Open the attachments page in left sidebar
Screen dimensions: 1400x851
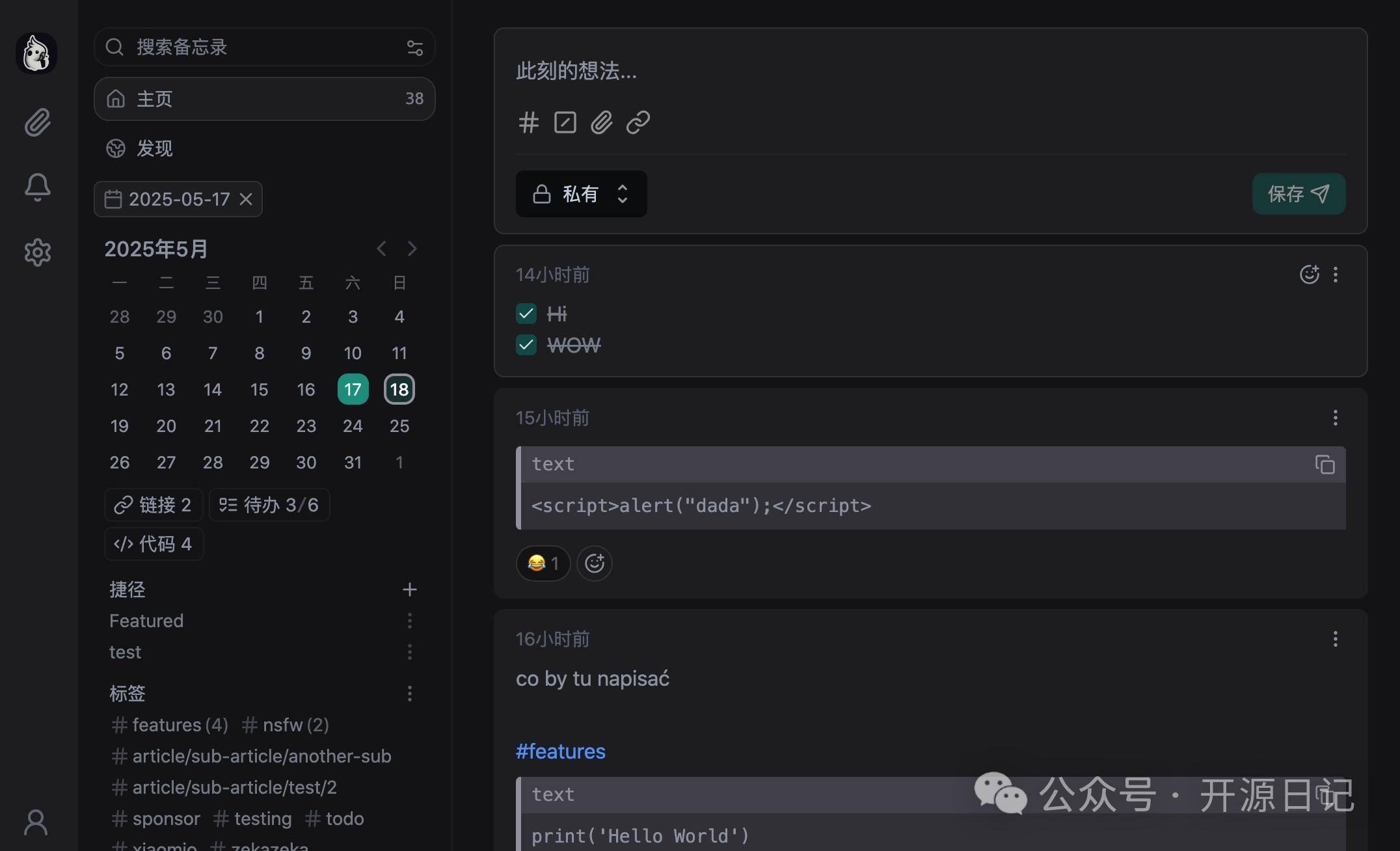point(37,122)
